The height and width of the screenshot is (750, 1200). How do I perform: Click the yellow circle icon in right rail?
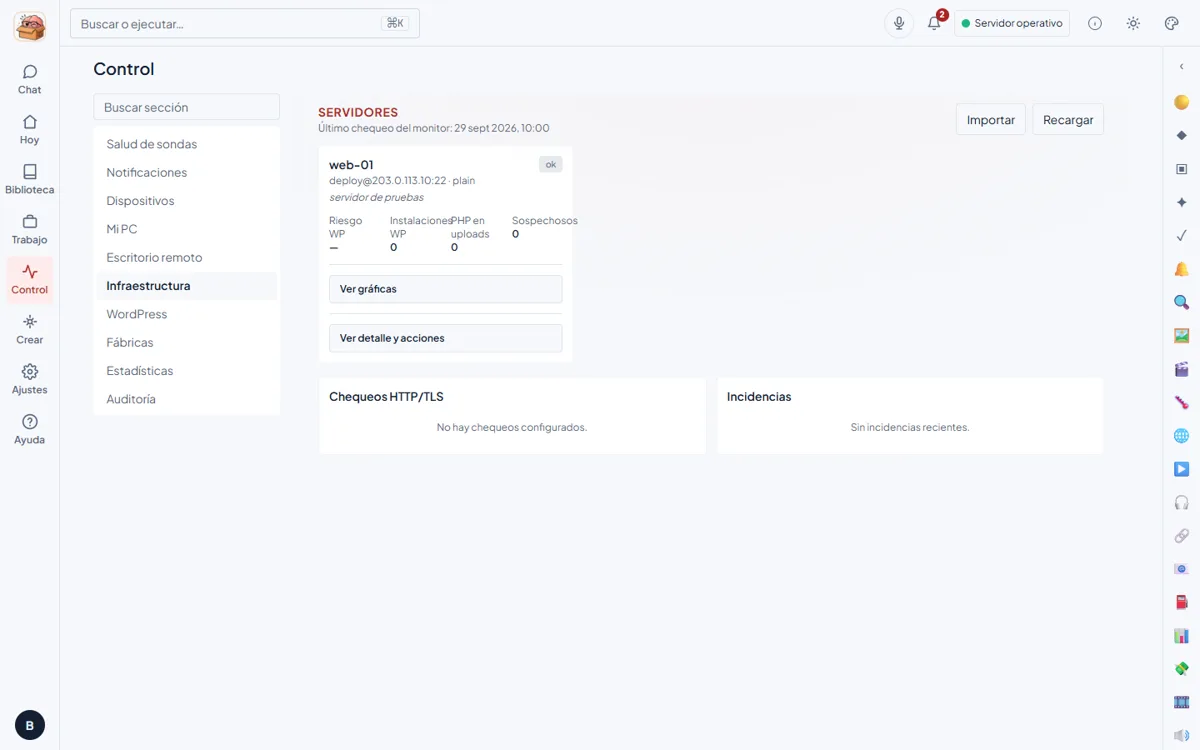pyautogui.click(x=1181, y=102)
